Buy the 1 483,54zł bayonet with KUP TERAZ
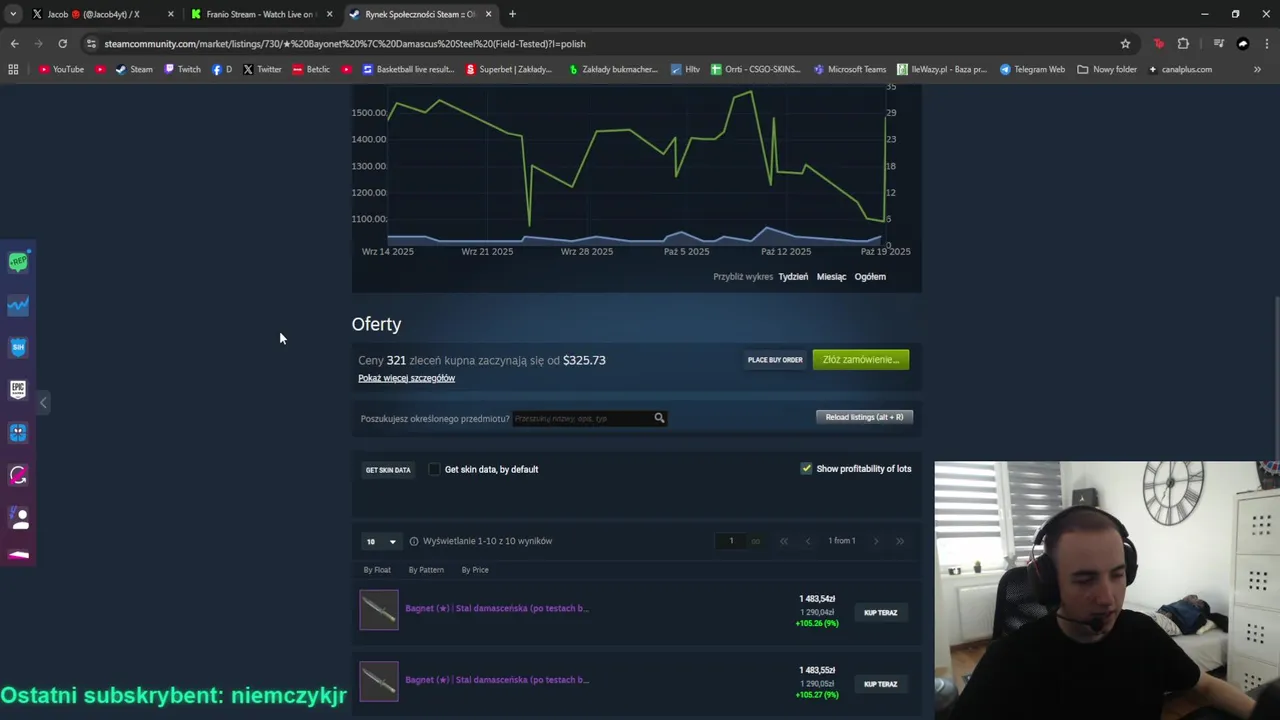 (x=880, y=613)
